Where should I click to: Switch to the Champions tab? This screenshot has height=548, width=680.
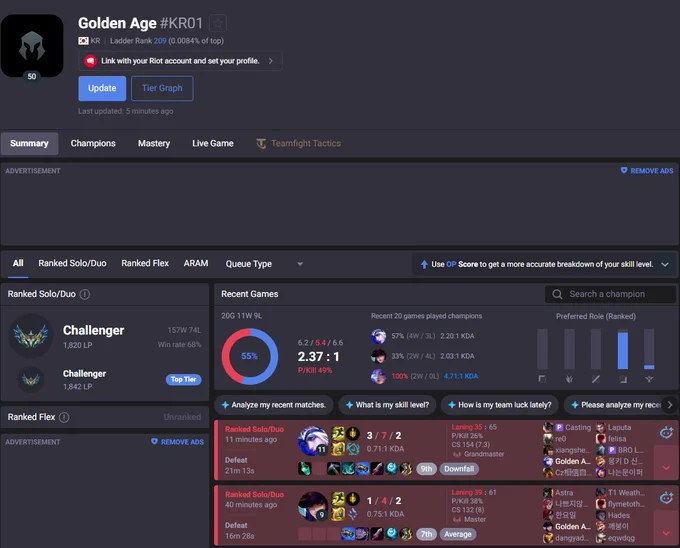(93, 144)
